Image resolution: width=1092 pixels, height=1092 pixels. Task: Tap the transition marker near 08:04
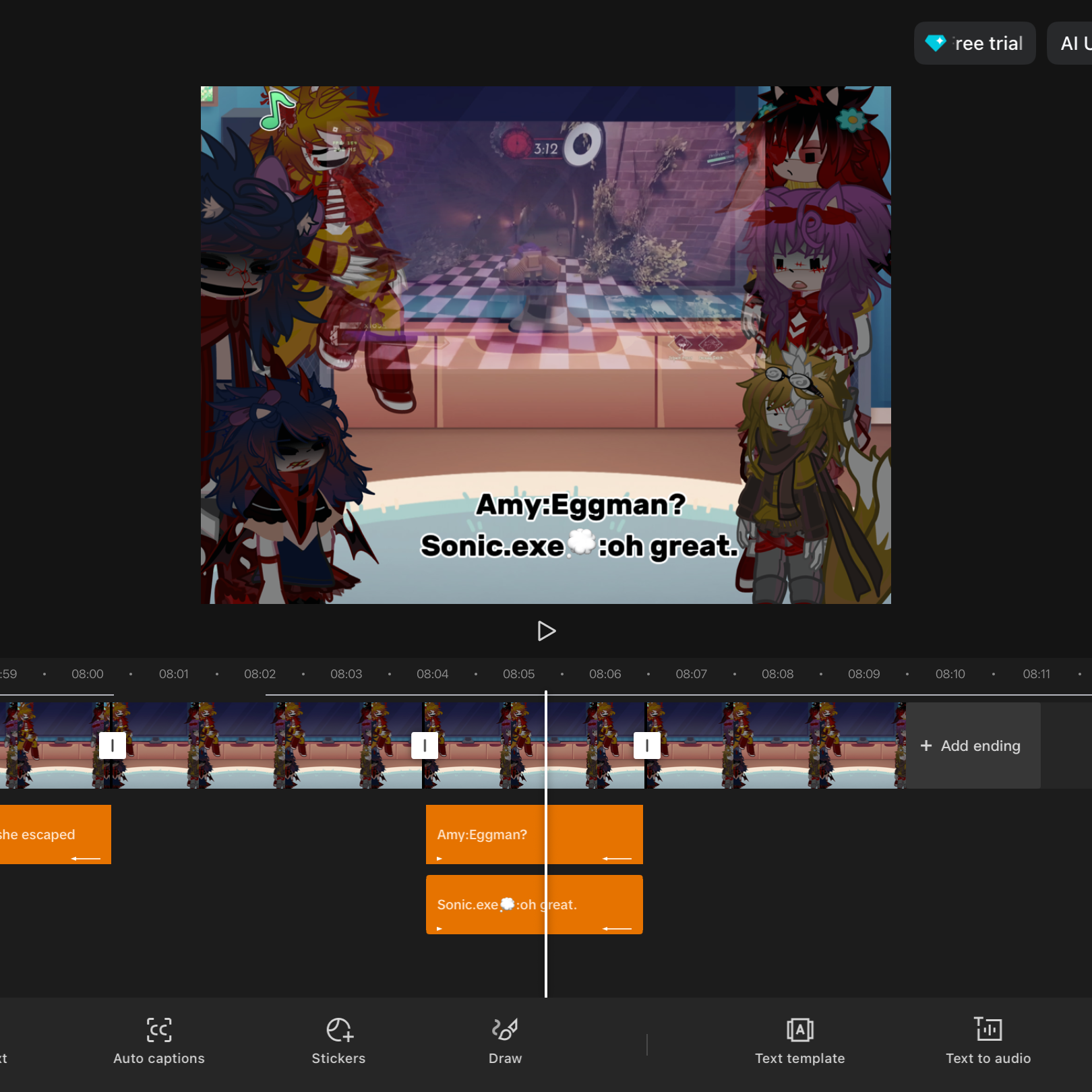[425, 746]
